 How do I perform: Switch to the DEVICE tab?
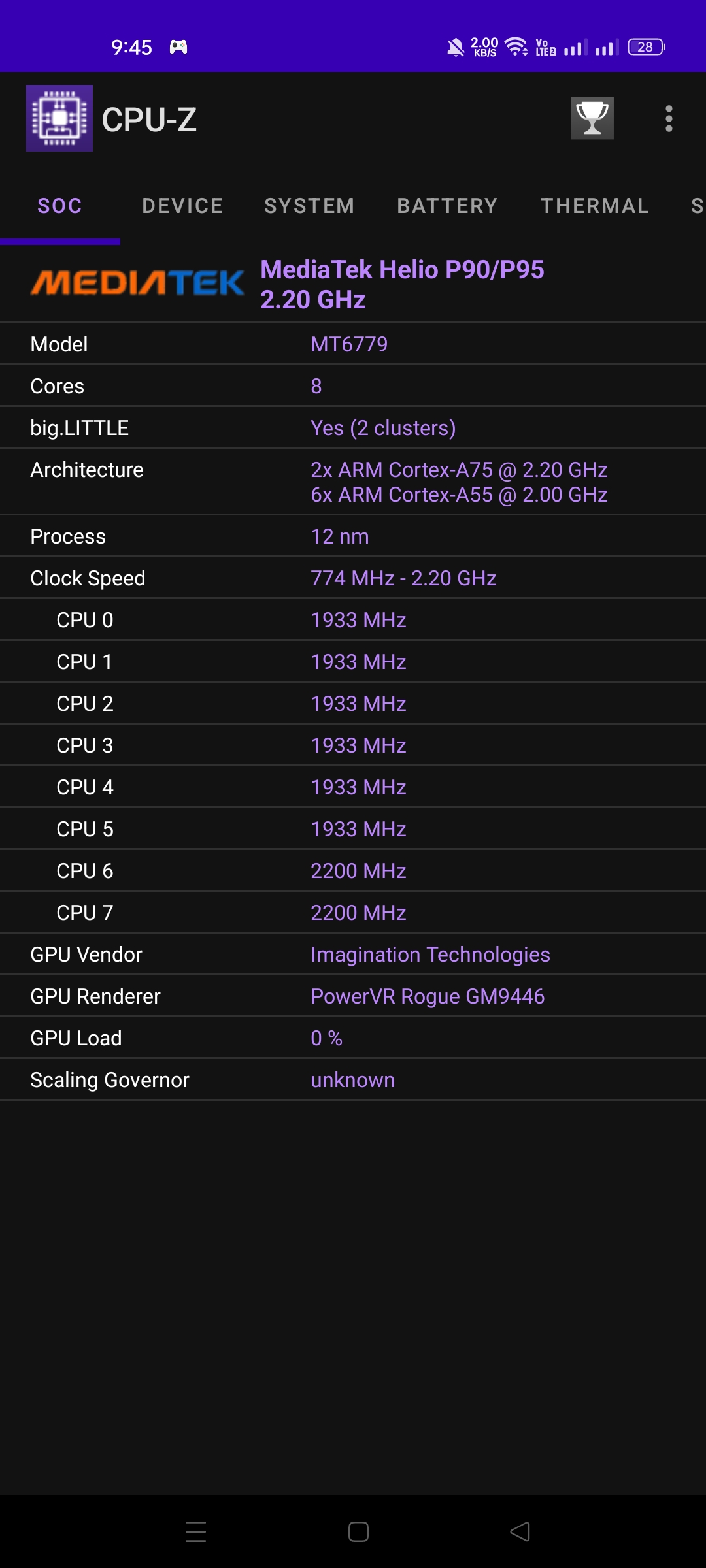[x=181, y=206]
